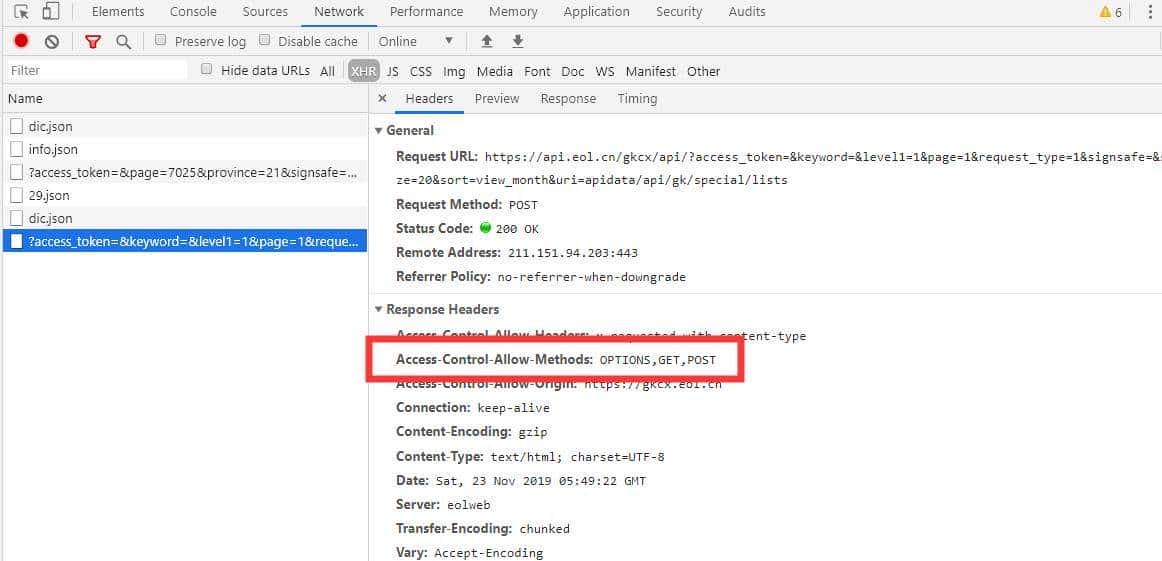Focus the Filter text input
1162x561 pixels.
click(96, 70)
